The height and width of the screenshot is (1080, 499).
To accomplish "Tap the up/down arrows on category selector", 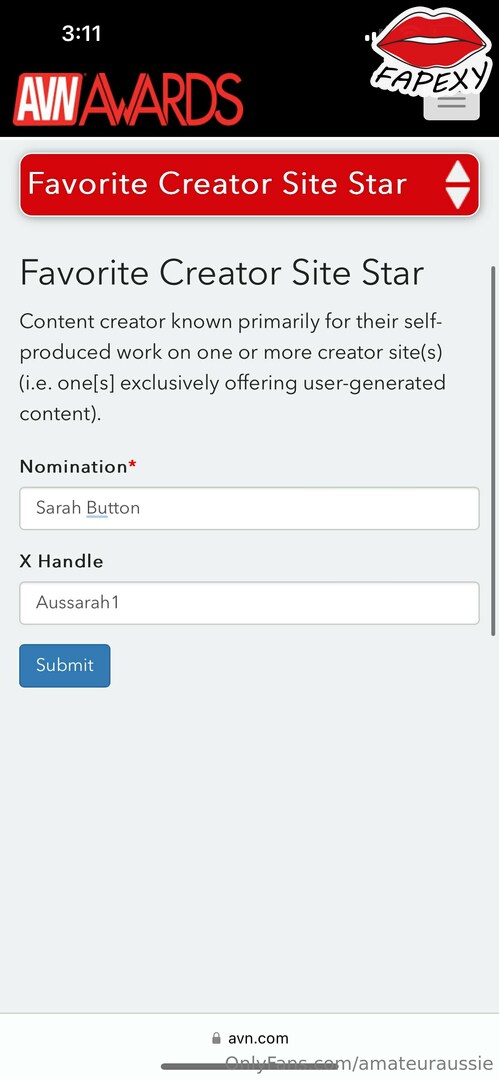I will (x=458, y=185).
